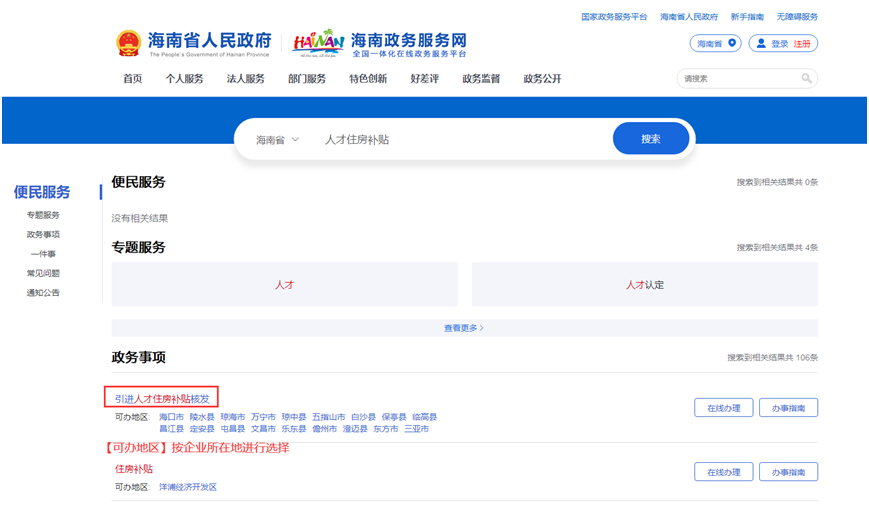Open the 新手指南 top link
Screen dimensions: 869x516
pyautogui.click(x=747, y=17)
